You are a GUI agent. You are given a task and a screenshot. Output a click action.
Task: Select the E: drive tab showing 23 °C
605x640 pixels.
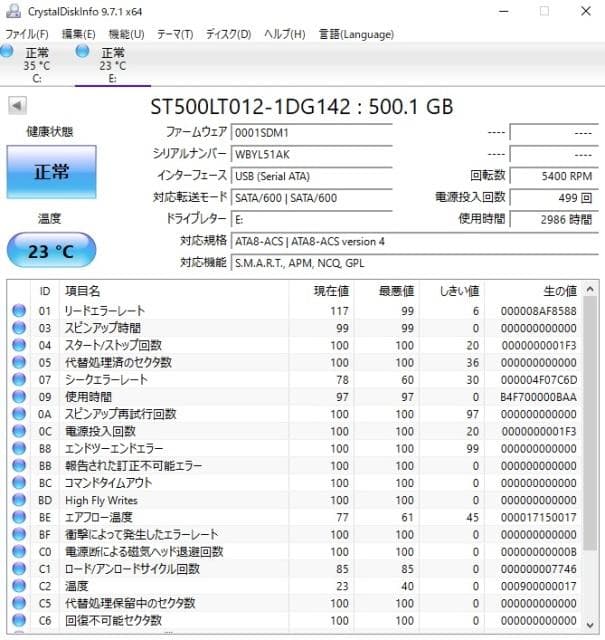(112, 65)
